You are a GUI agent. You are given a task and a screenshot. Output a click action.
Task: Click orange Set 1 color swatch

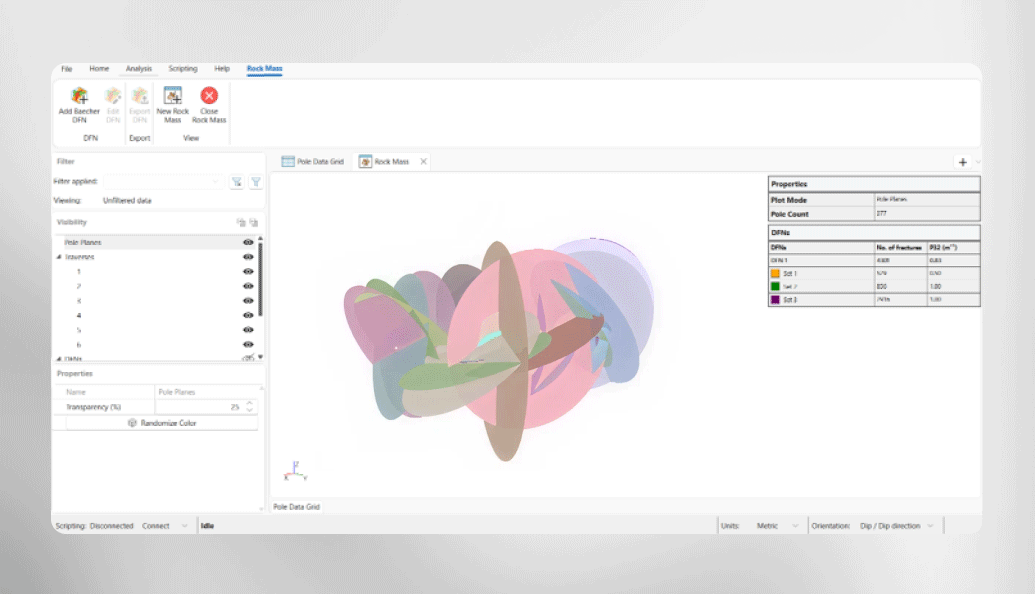tap(776, 273)
